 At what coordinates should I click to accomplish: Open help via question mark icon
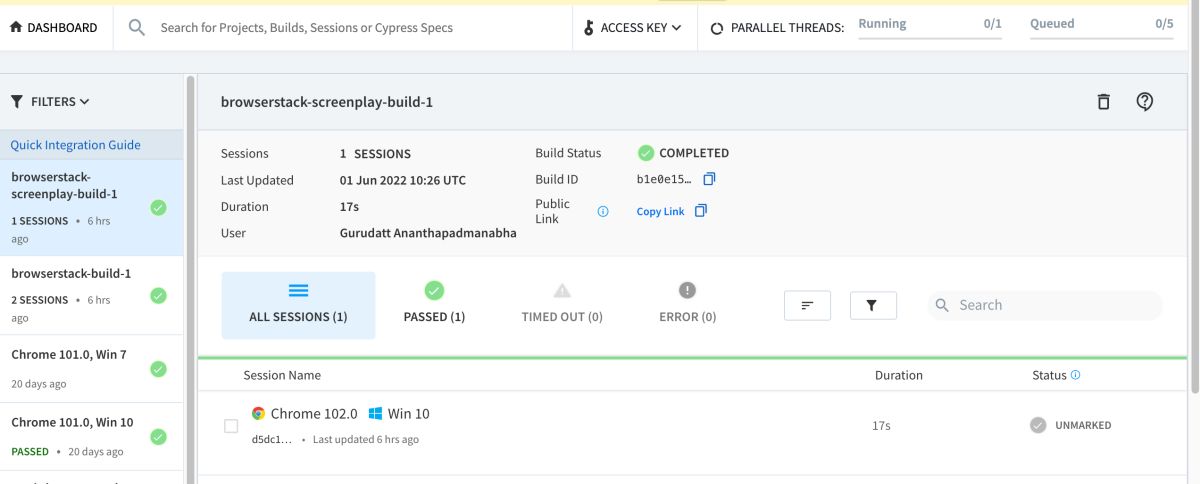(1145, 102)
